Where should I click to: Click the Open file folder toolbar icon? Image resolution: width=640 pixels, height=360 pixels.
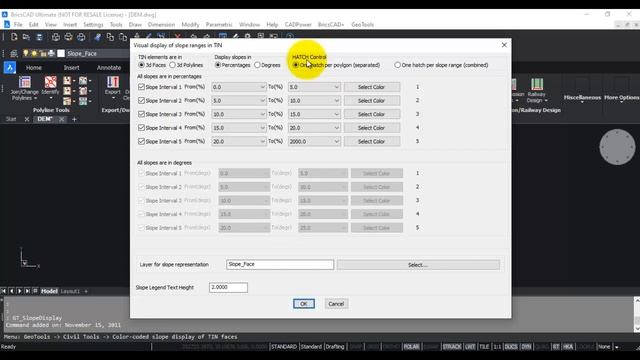tap(26, 37)
